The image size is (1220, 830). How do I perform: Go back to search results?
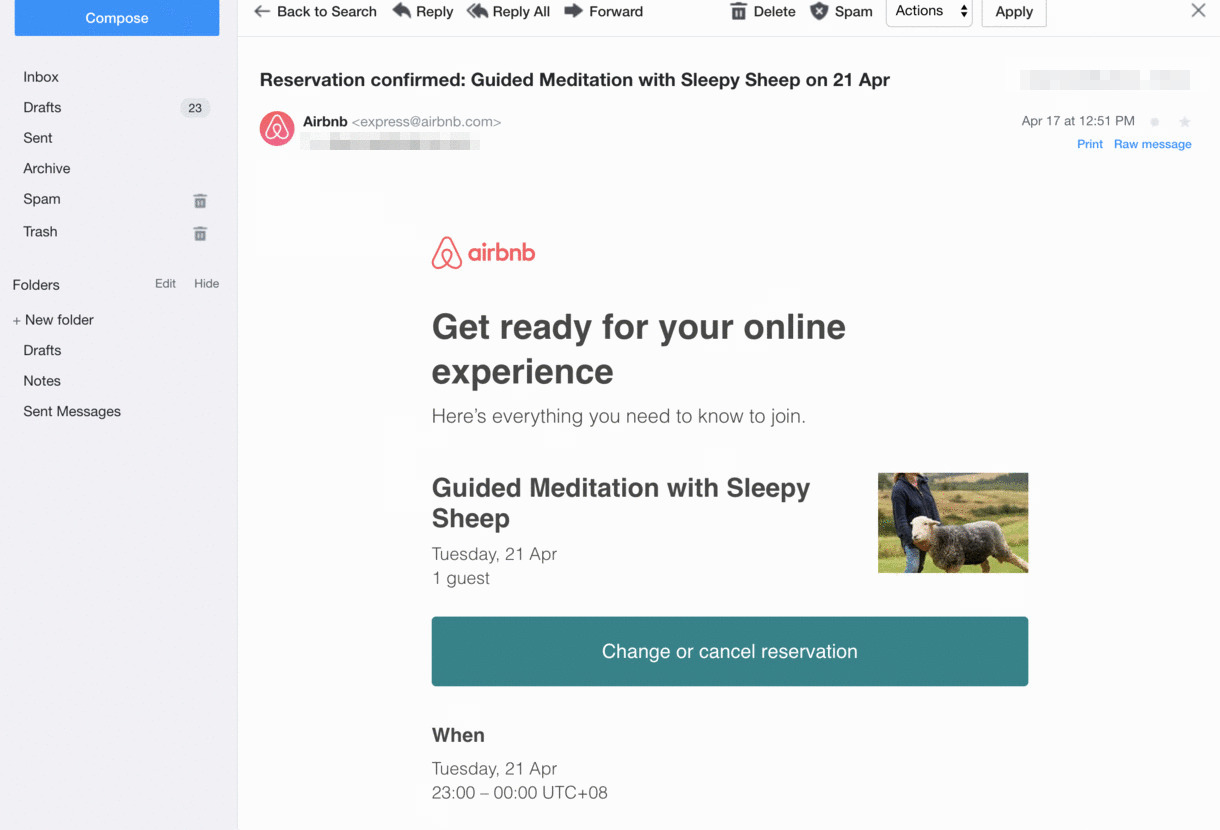[x=315, y=11]
